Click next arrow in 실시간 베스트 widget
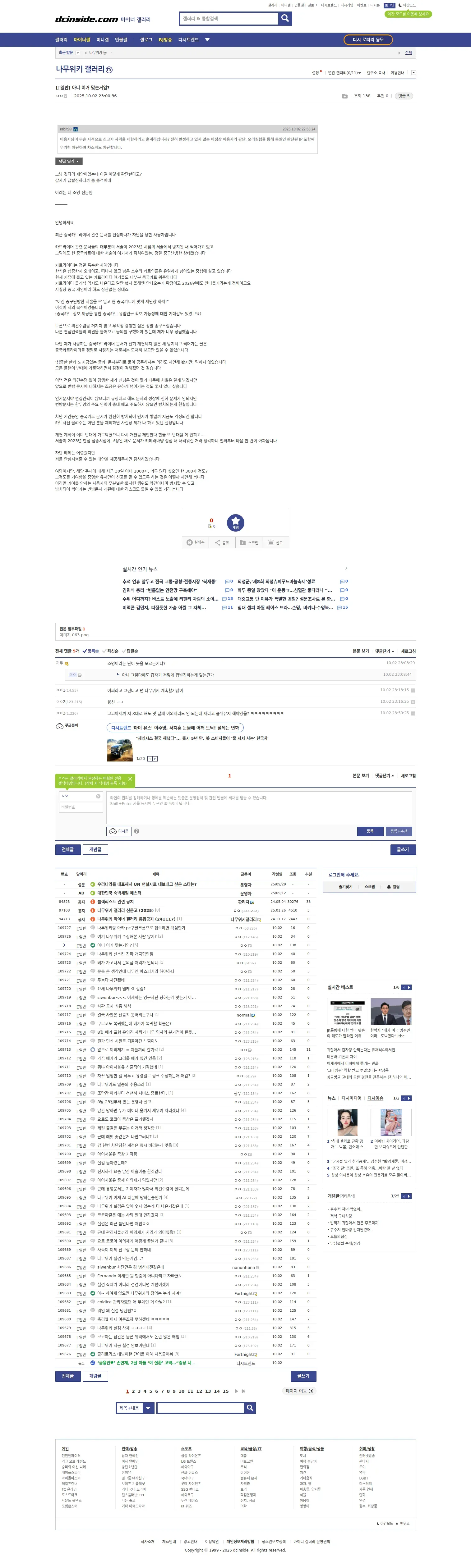 (x=409, y=987)
